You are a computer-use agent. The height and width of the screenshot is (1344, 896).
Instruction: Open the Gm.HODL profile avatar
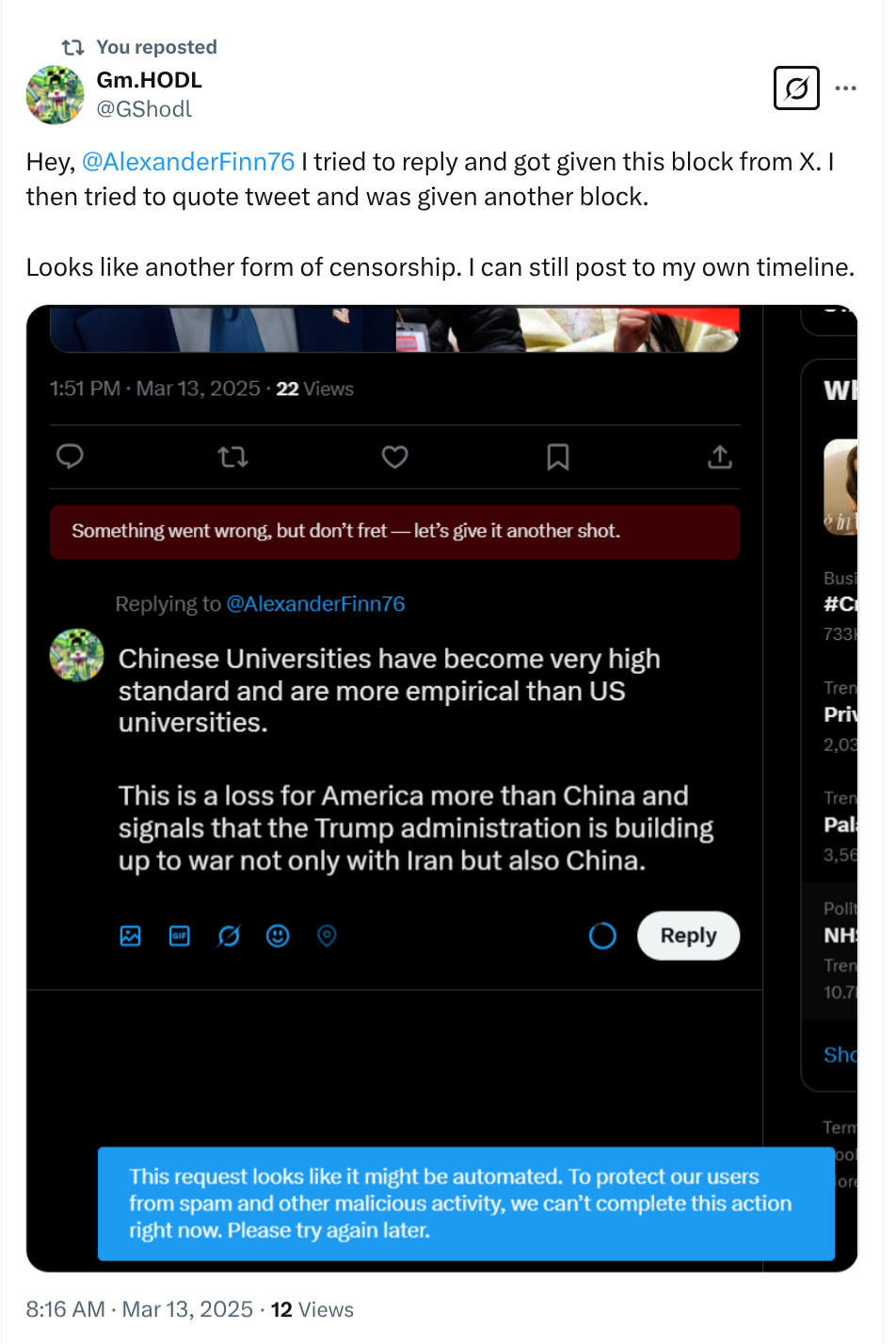pos(55,95)
